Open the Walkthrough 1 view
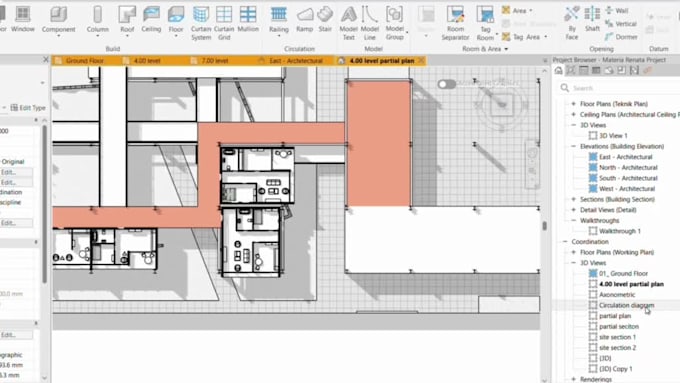680x383 pixels. coord(620,231)
